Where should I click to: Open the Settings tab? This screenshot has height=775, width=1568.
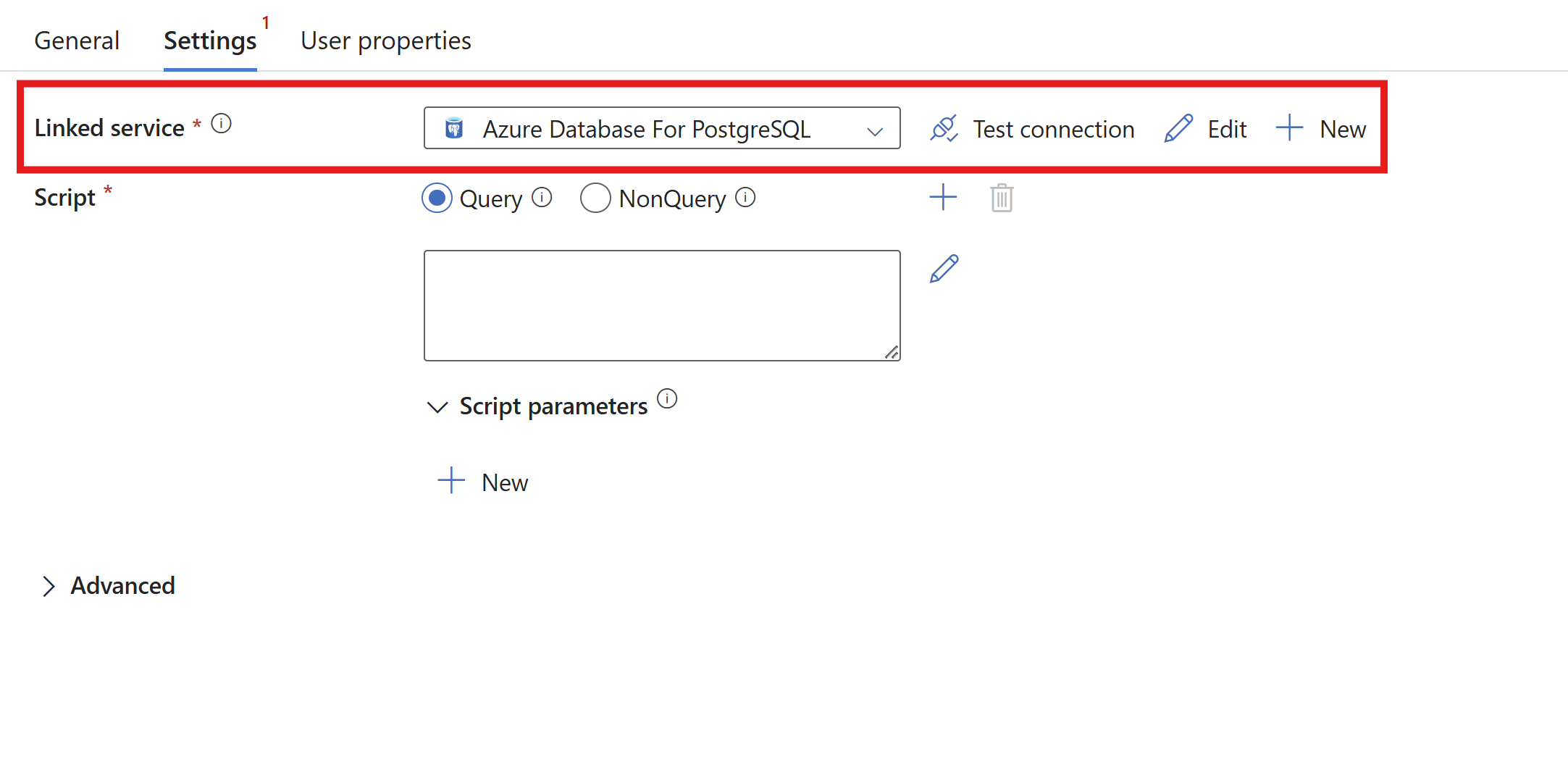(210, 41)
